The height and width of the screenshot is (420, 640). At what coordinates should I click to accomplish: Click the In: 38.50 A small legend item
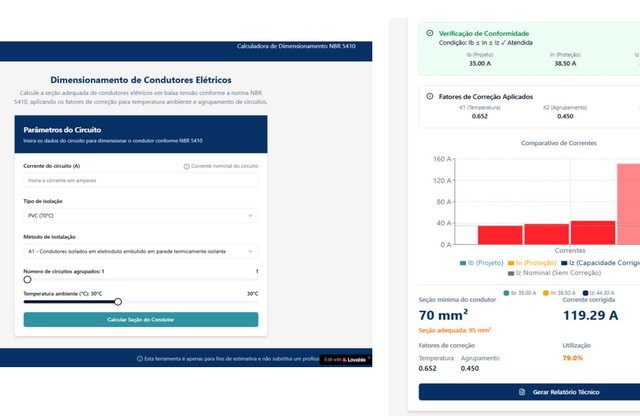point(559,293)
